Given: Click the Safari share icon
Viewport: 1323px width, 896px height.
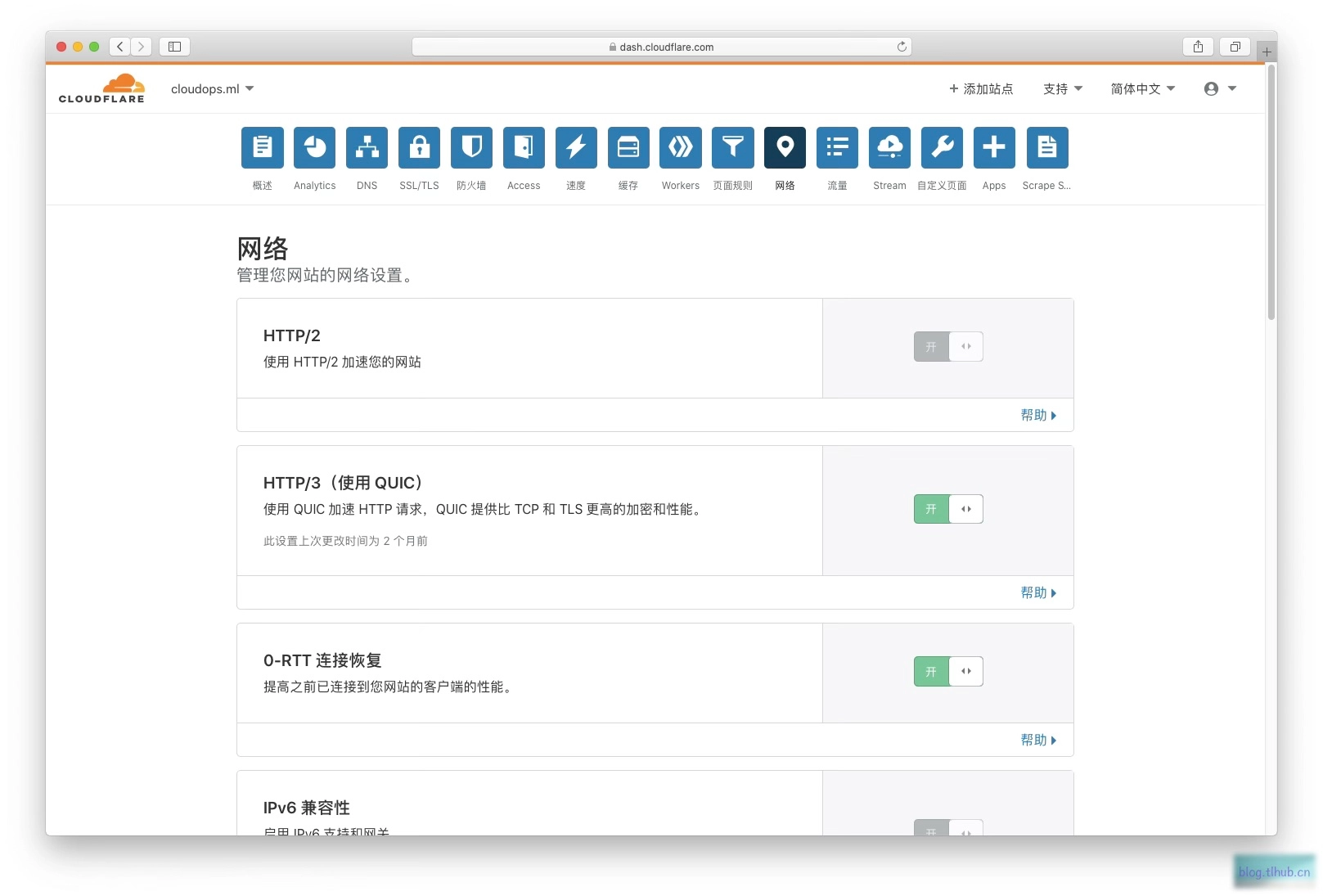Looking at the screenshot, I should click(1198, 47).
